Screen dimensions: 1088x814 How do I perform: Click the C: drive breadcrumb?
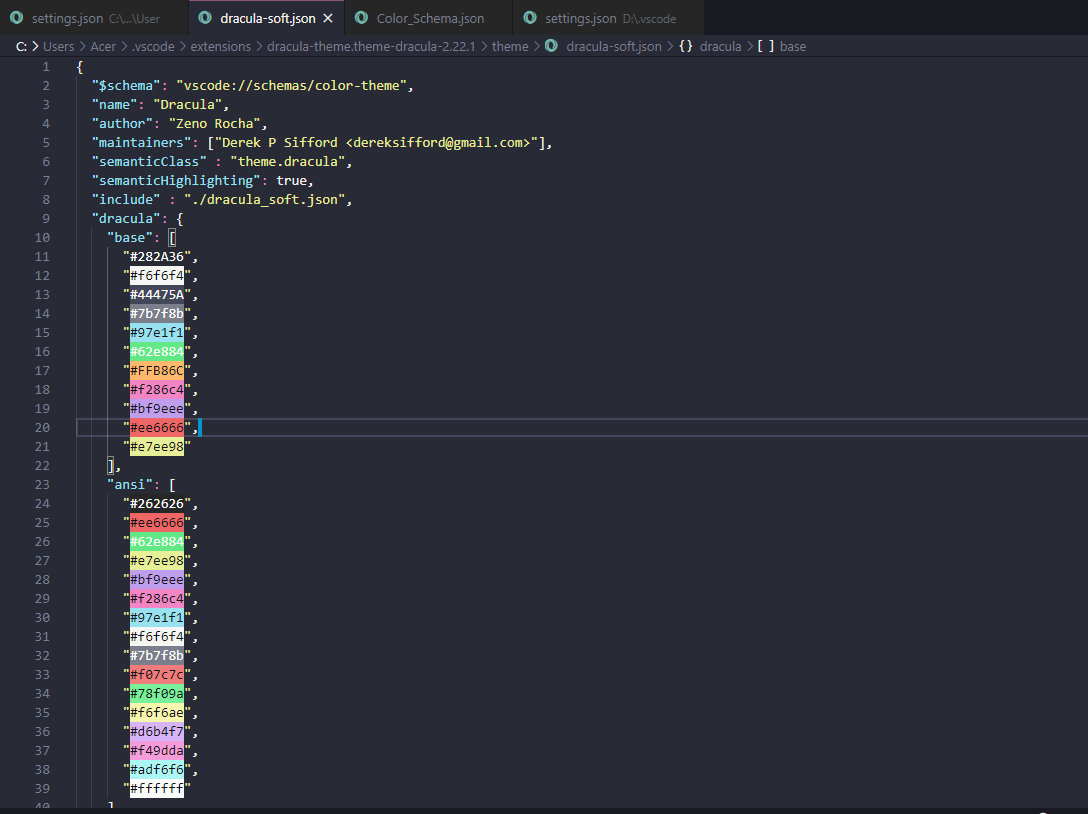[22, 46]
